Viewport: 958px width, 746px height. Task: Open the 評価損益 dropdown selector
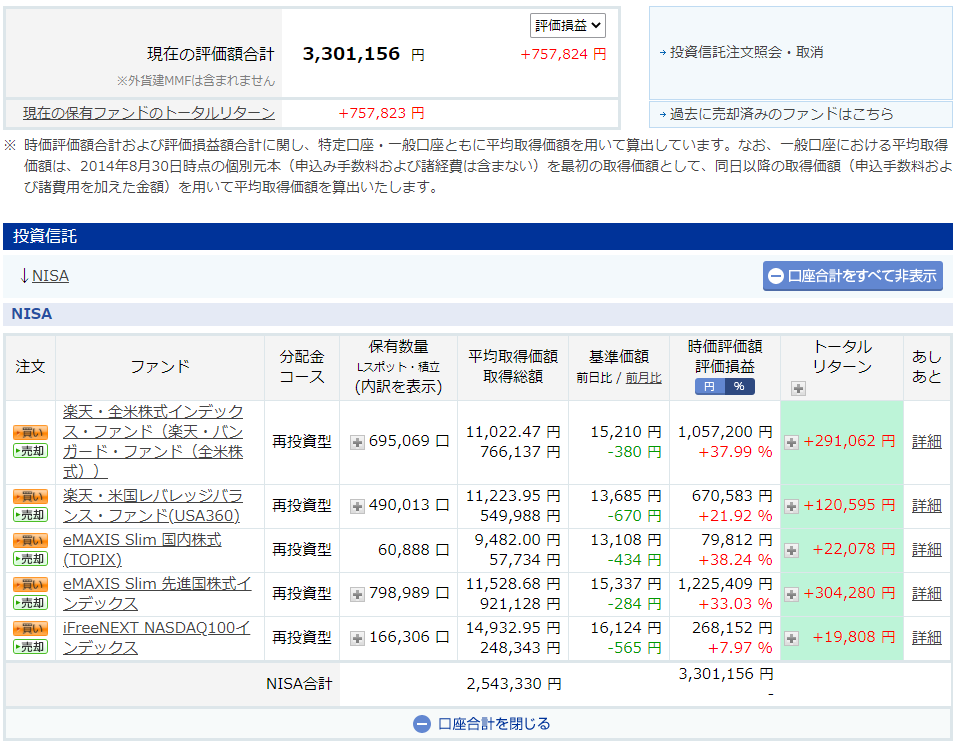[568, 26]
